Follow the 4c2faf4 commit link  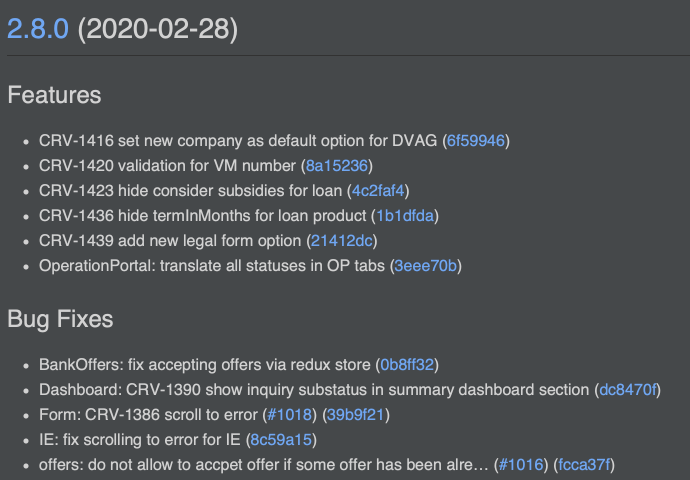pos(380,191)
